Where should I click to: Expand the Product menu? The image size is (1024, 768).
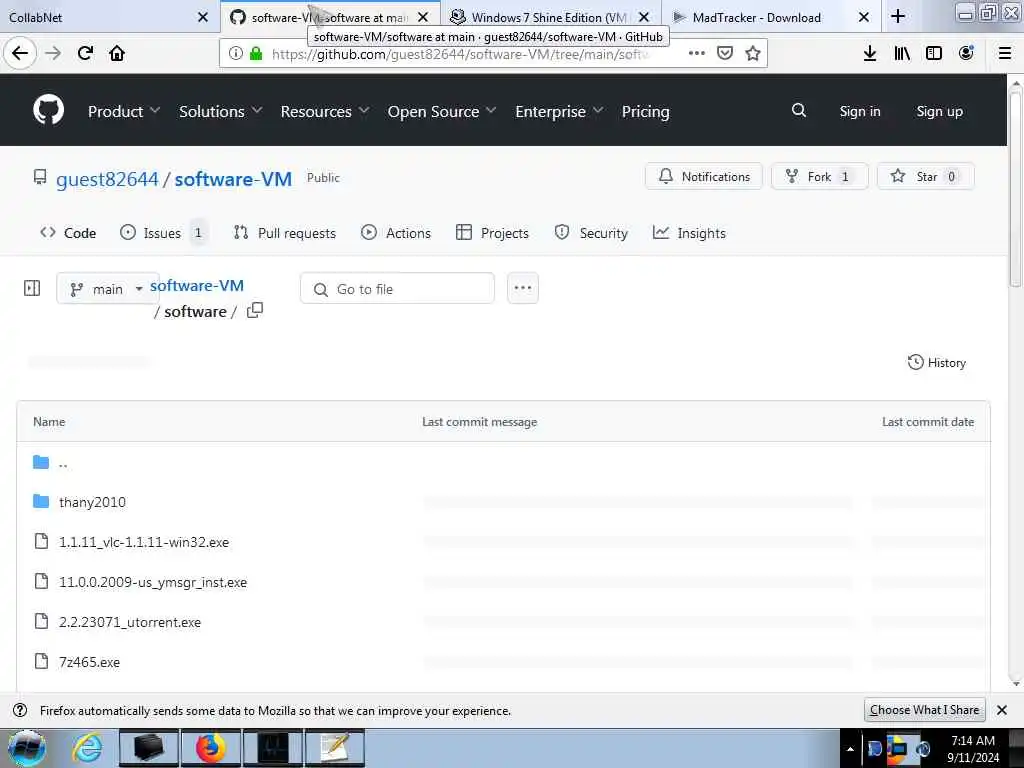[x=123, y=112]
